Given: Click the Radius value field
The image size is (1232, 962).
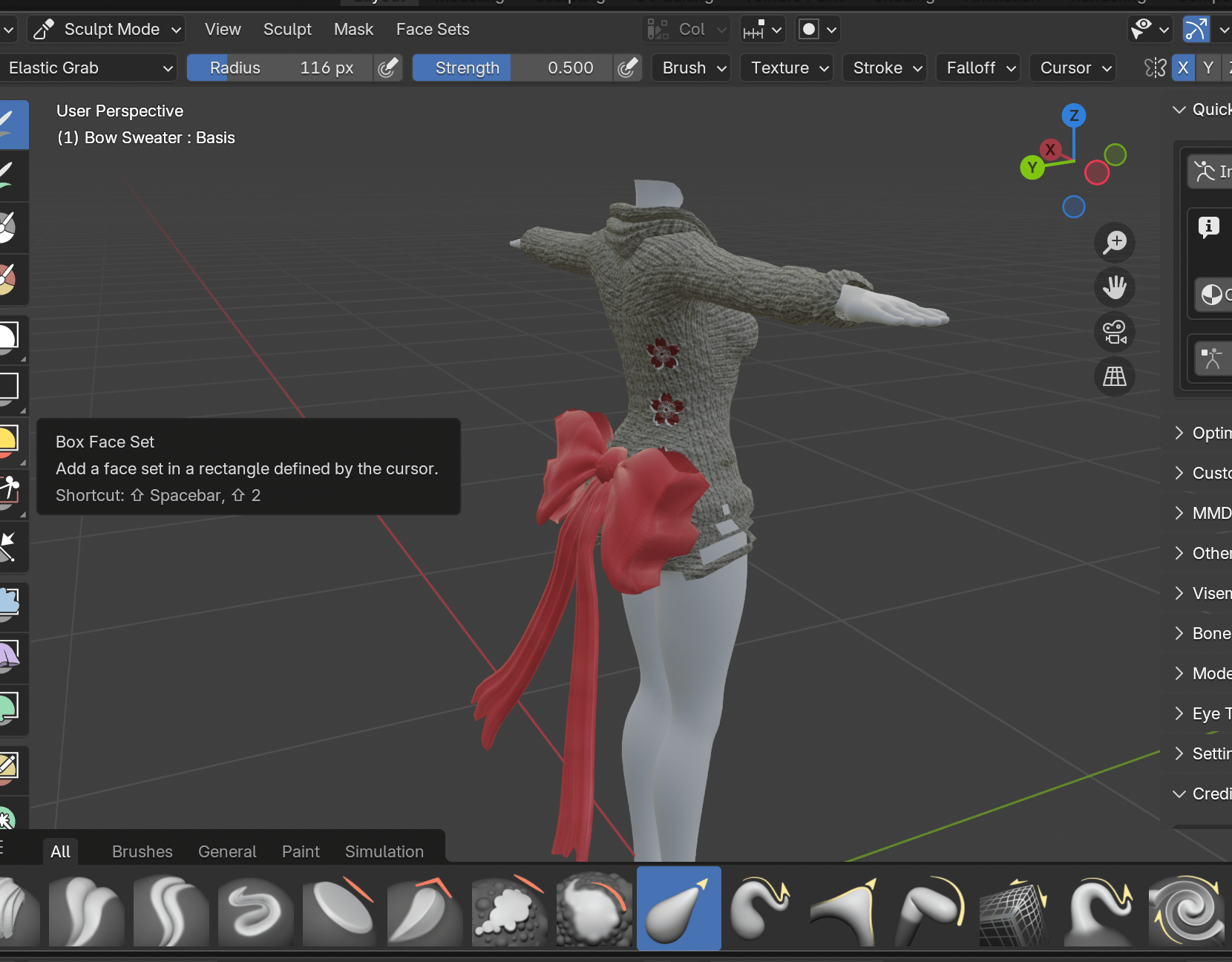Looking at the screenshot, I should [280, 68].
